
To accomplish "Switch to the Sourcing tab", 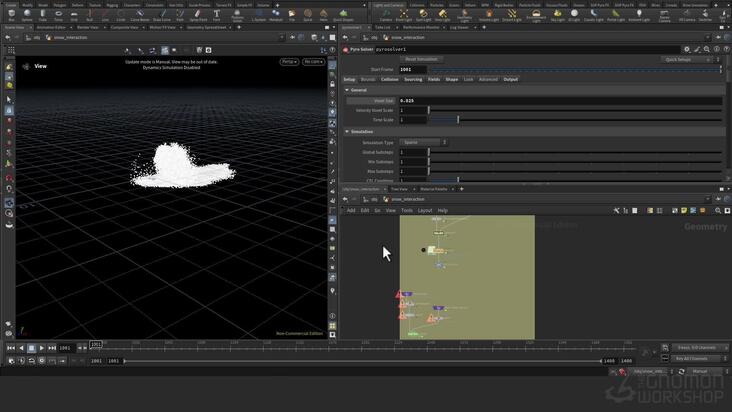I will pos(413,79).
